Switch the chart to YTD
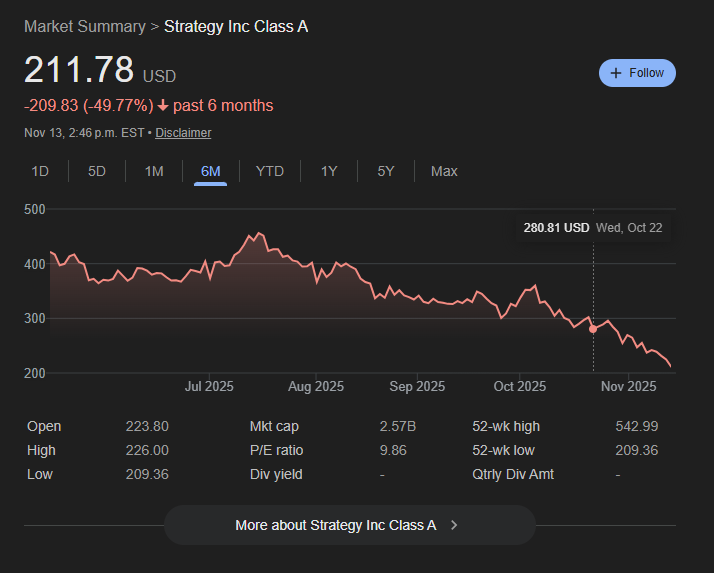This screenshot has height=573, width=714. (x=270, y=171)
